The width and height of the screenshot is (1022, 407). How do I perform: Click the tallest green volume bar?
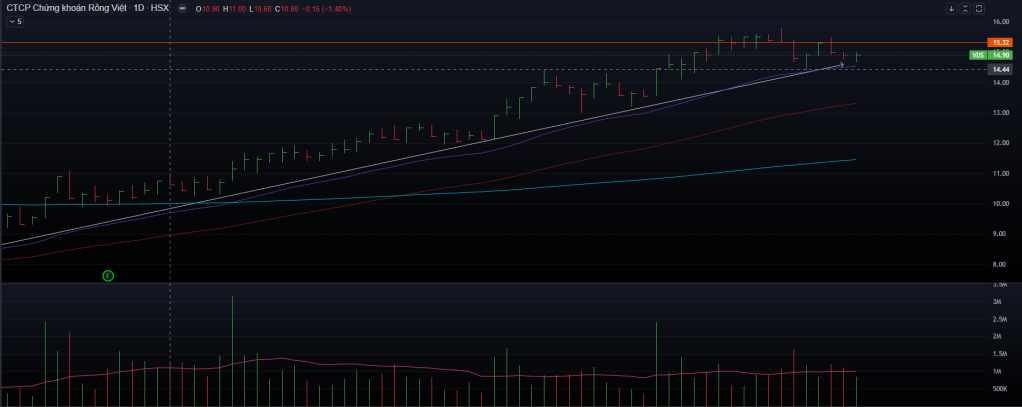(232, 350)
